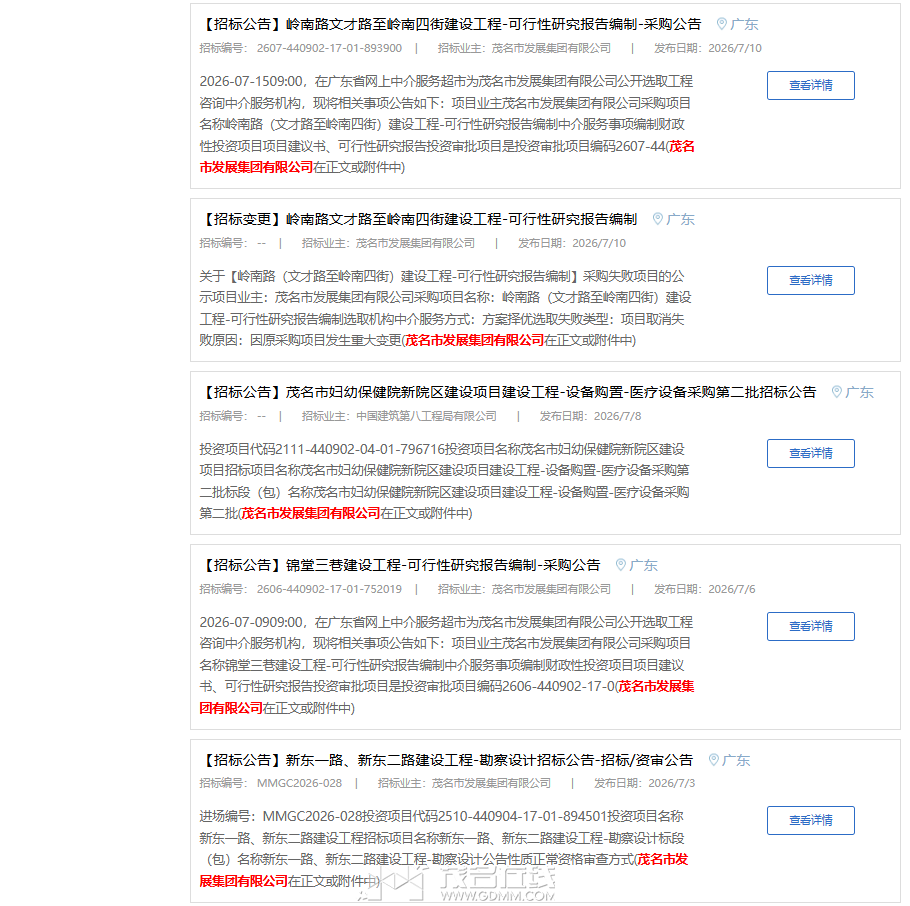
Task: Click location pin icon beside 招标变更 title
Action: [x=658, y=219]
